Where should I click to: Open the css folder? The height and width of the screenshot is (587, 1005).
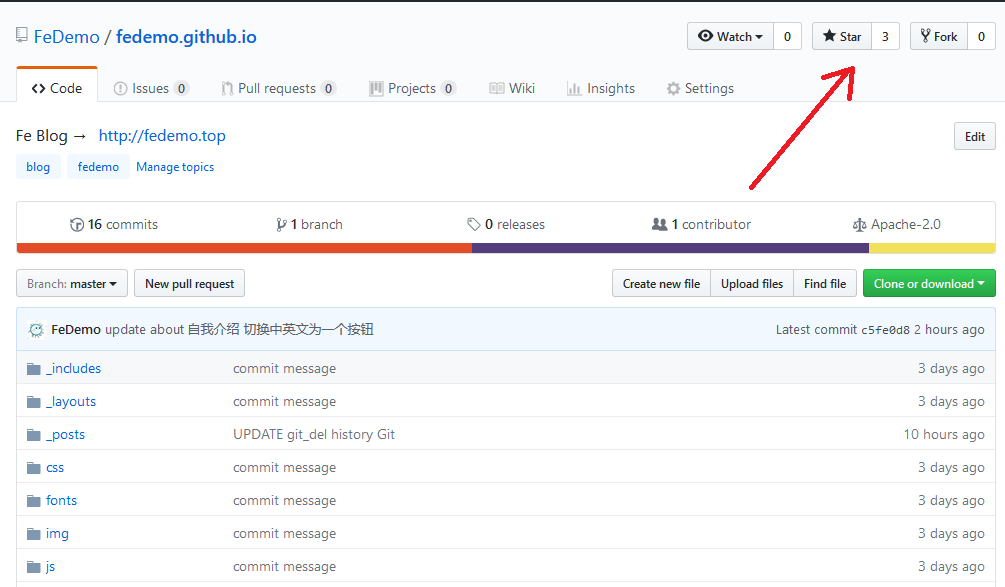55,468
